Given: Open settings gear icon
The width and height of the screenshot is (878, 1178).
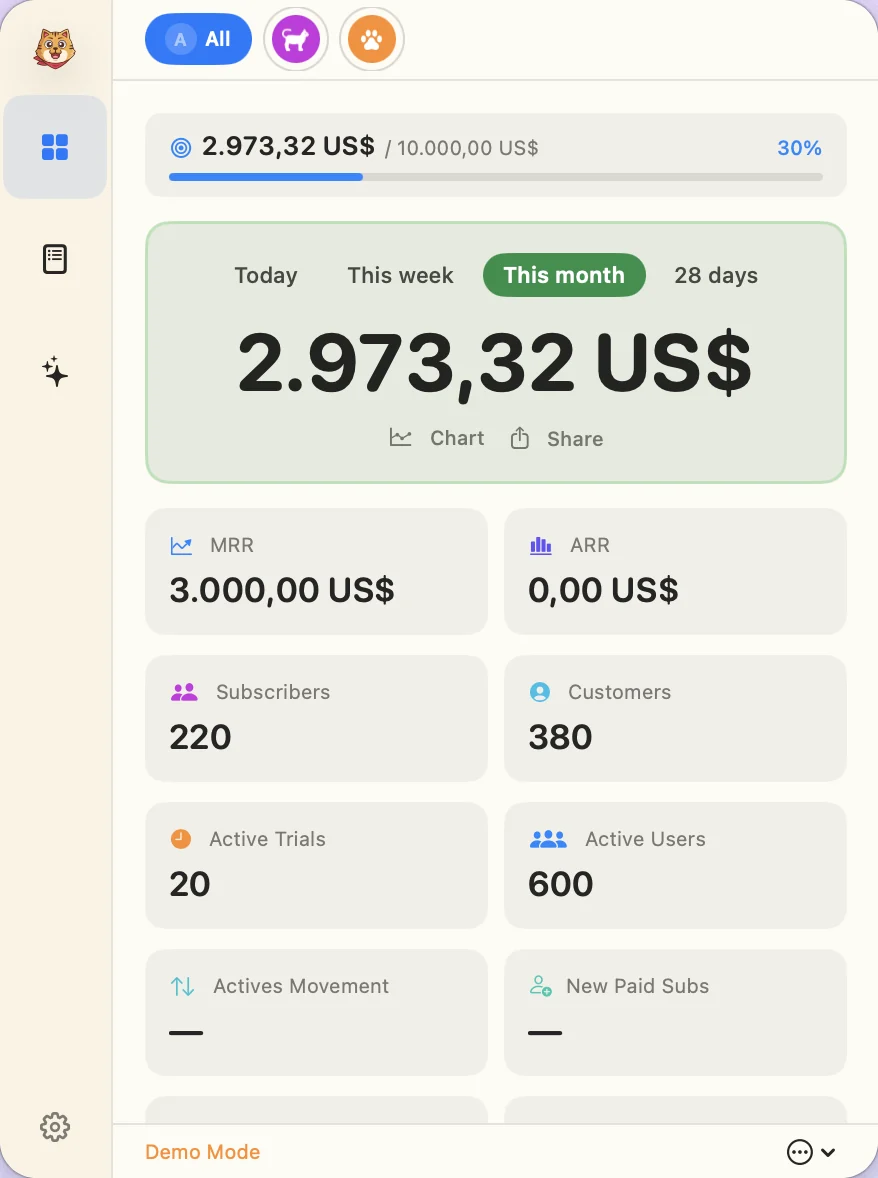Looking at the screenshot, I should (55, 1127).
